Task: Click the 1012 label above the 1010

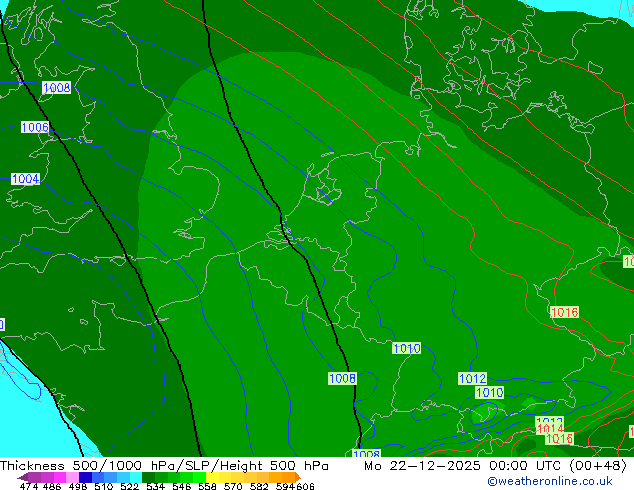Action: (472, 378)
